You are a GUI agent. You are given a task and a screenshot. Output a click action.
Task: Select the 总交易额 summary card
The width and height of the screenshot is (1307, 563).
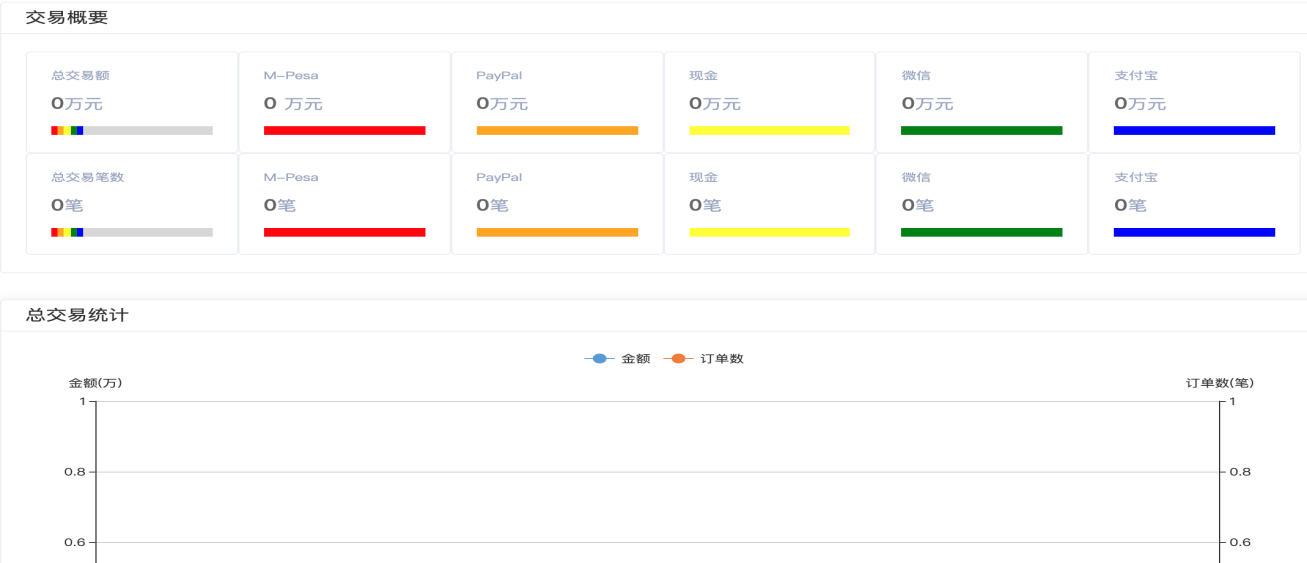click(x=132, y=101)
